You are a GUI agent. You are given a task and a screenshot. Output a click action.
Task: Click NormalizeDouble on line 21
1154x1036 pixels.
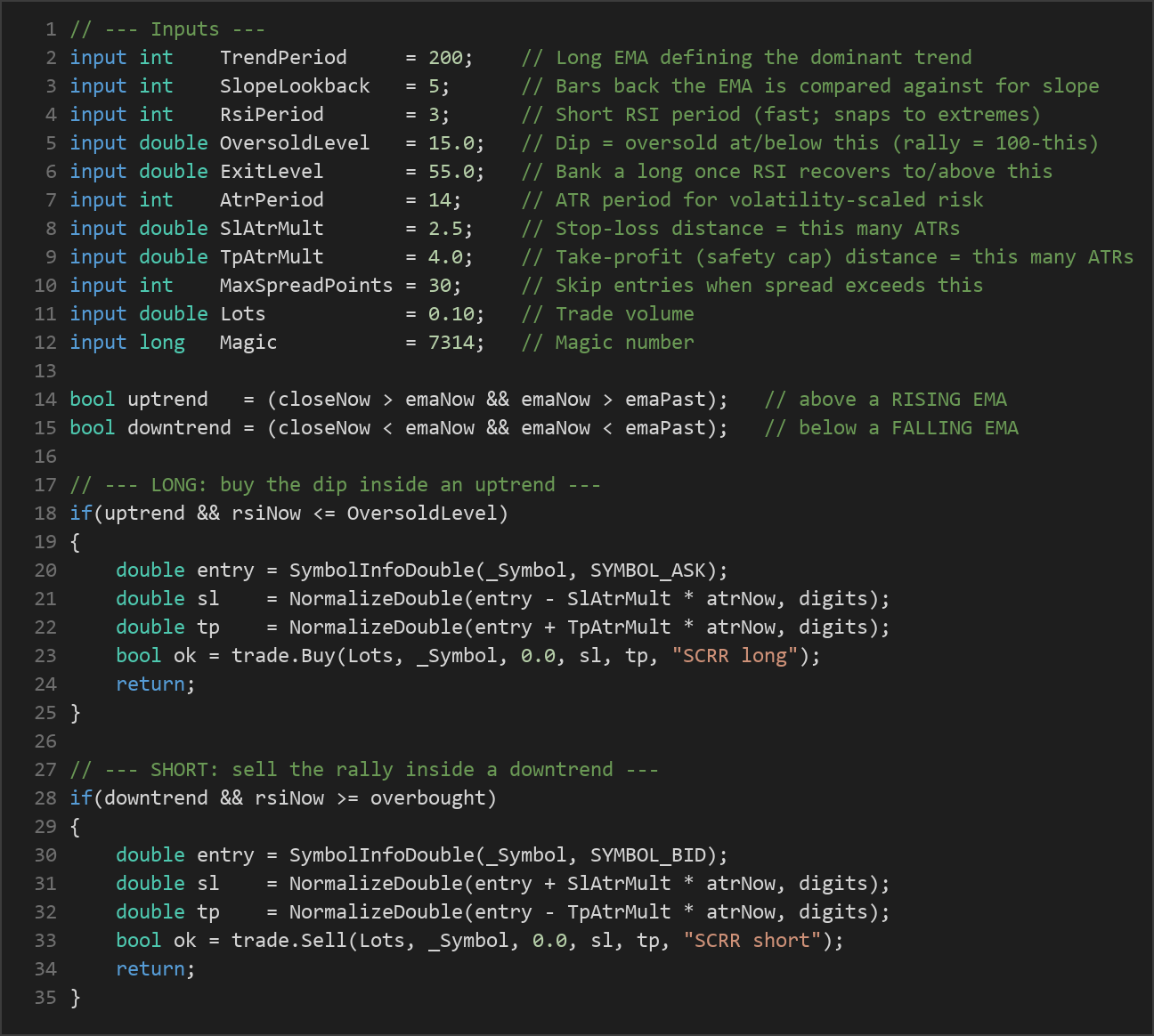coord(376,599)
